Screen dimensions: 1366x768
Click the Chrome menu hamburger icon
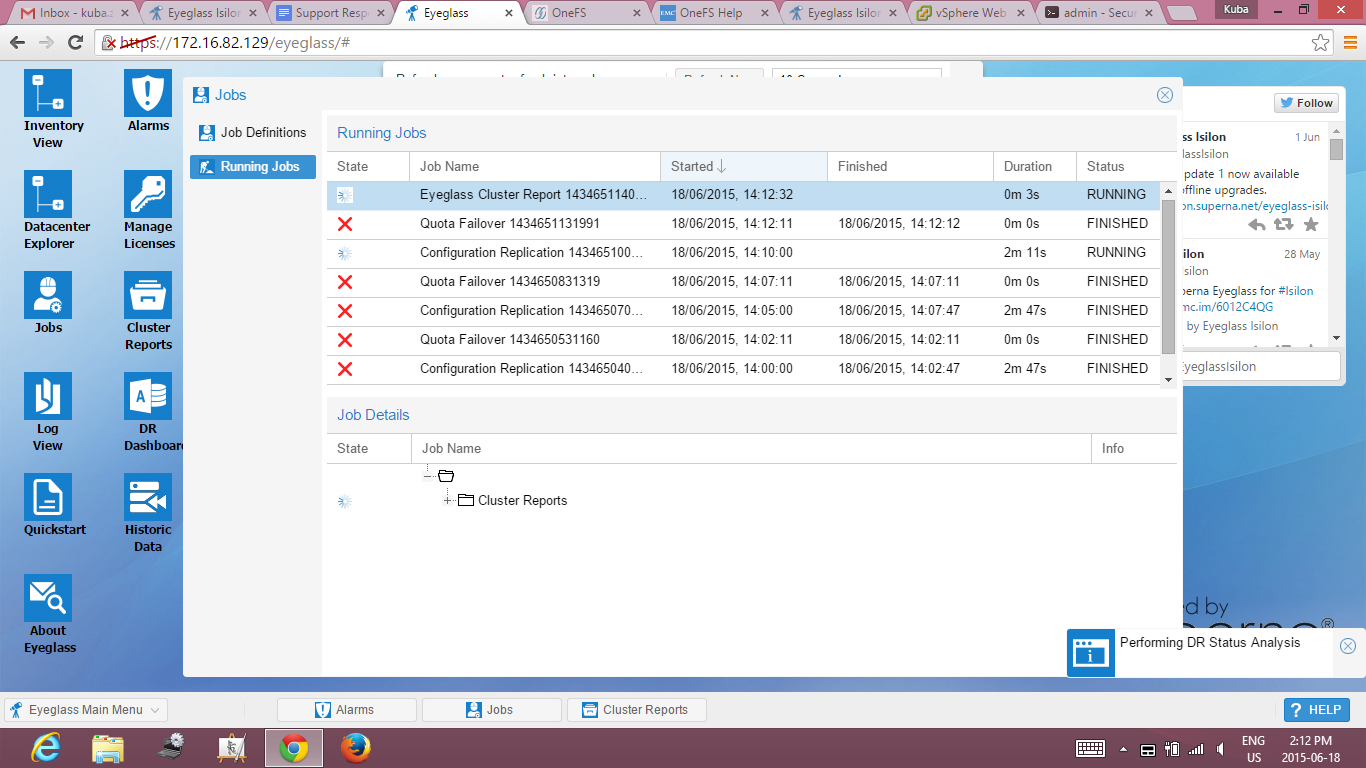coord(1349,42)
